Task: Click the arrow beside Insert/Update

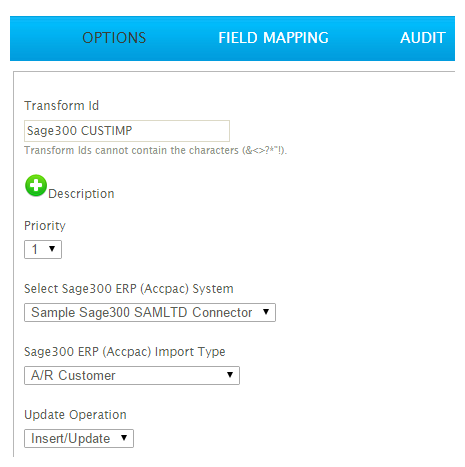Action: pos(124,438)
